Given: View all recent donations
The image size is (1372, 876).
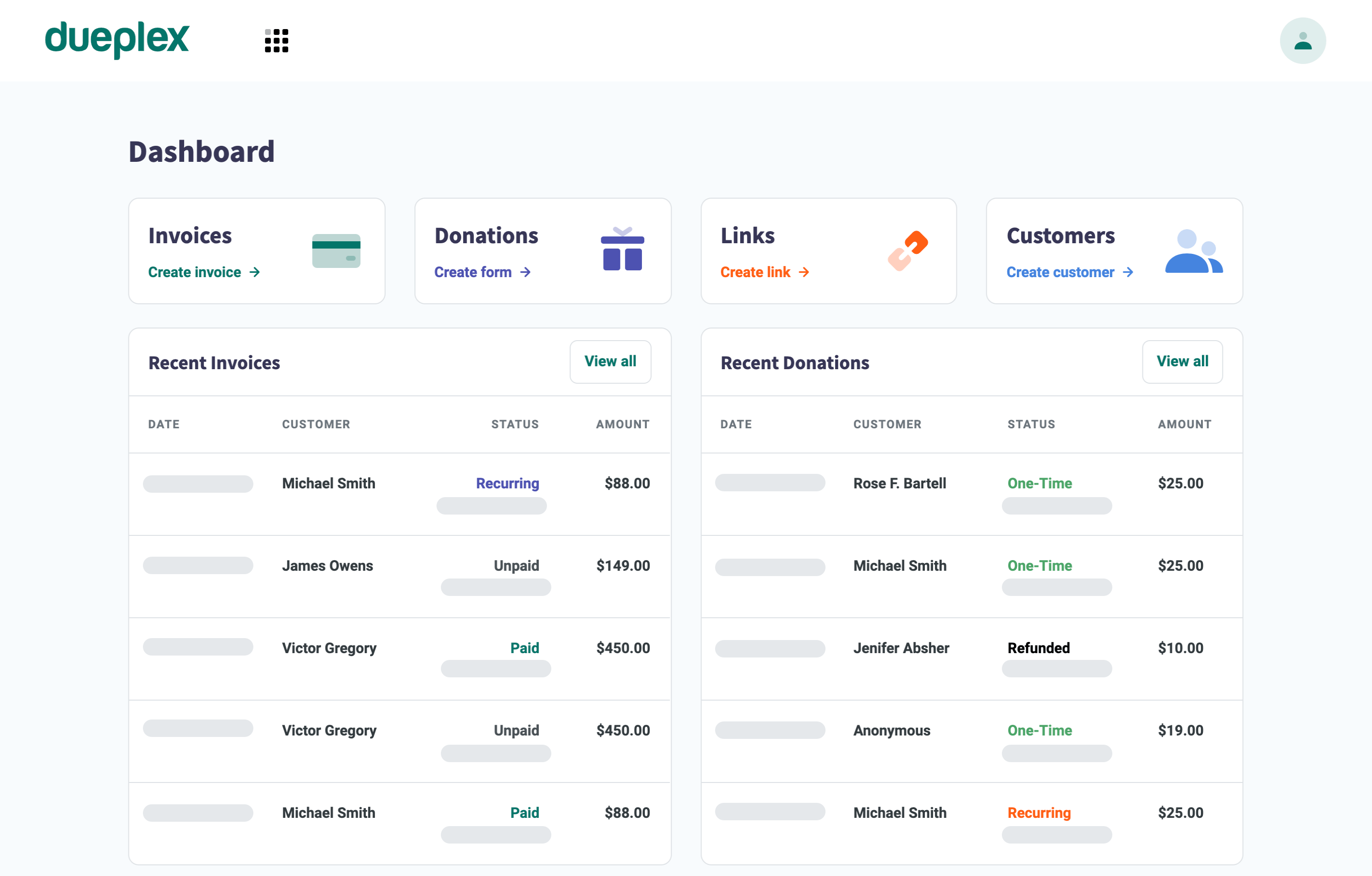Looking at the screenshot, I should point(1182,361).
